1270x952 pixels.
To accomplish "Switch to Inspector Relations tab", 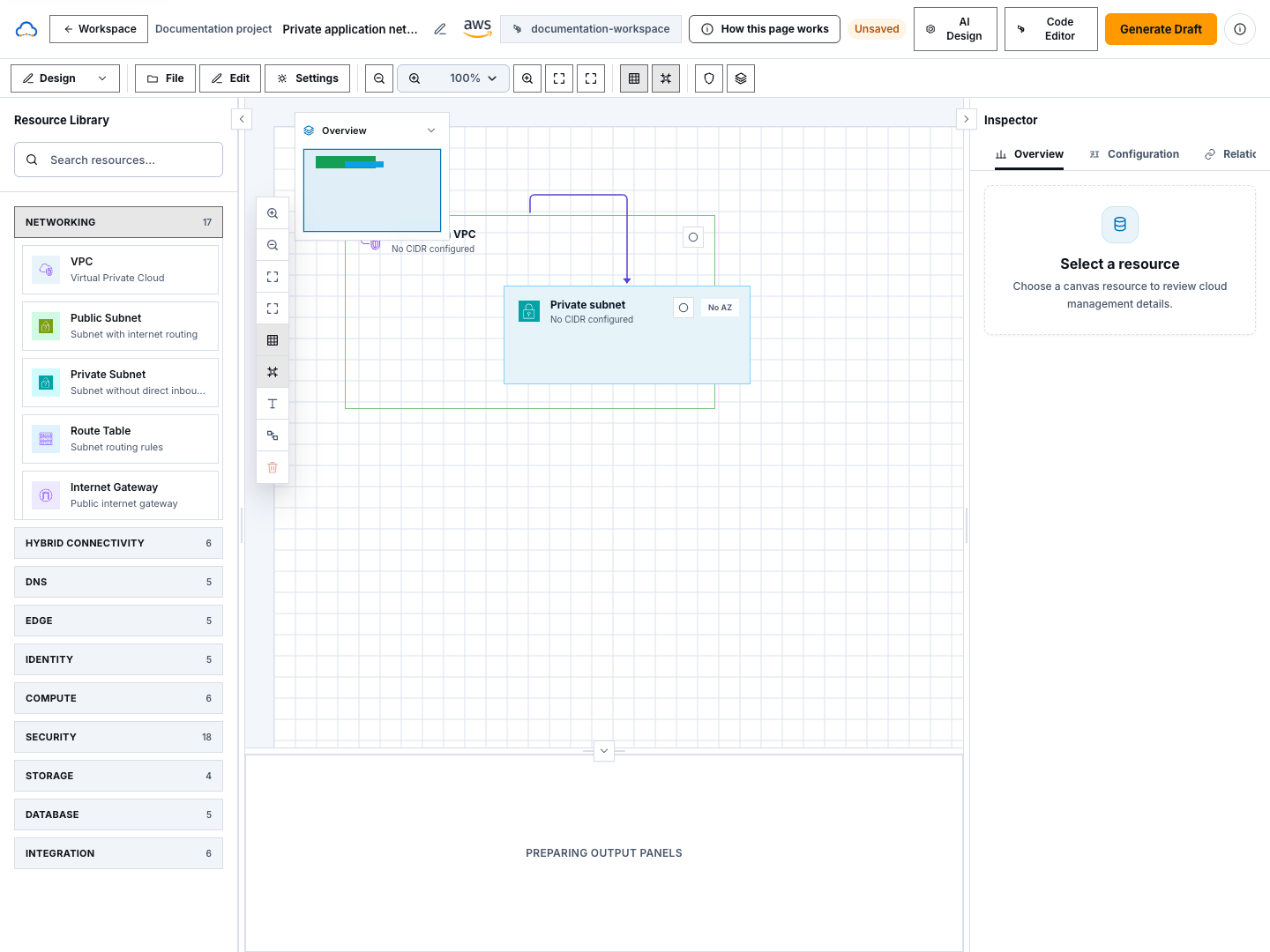I will (x=1230, y=154).
